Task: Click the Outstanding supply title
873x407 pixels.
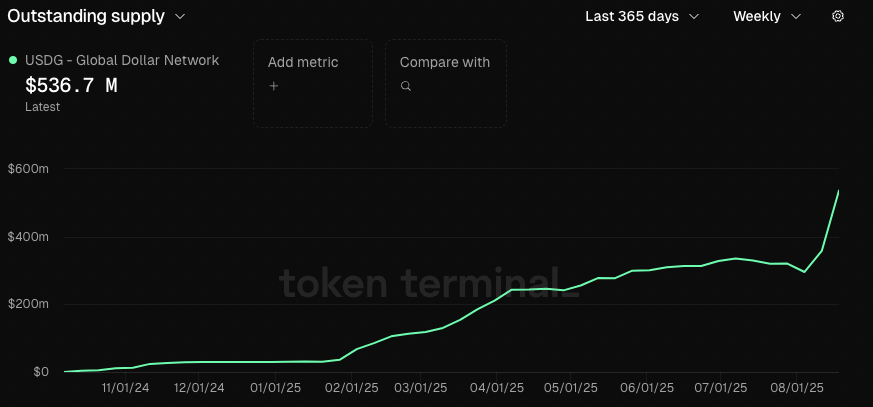Action: click(86, 16)
